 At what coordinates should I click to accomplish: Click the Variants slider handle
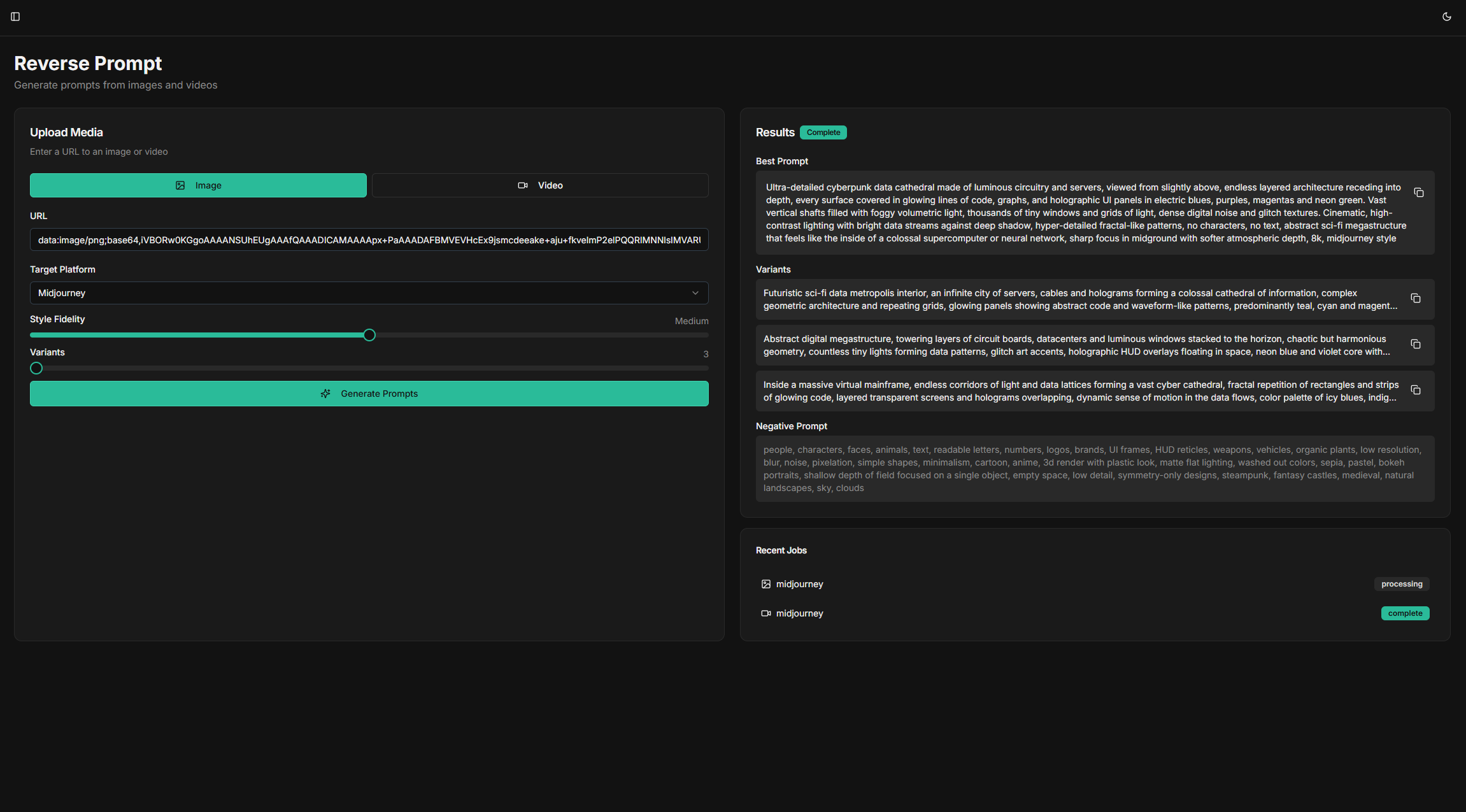pyautogui.click(x=36, y=367)
